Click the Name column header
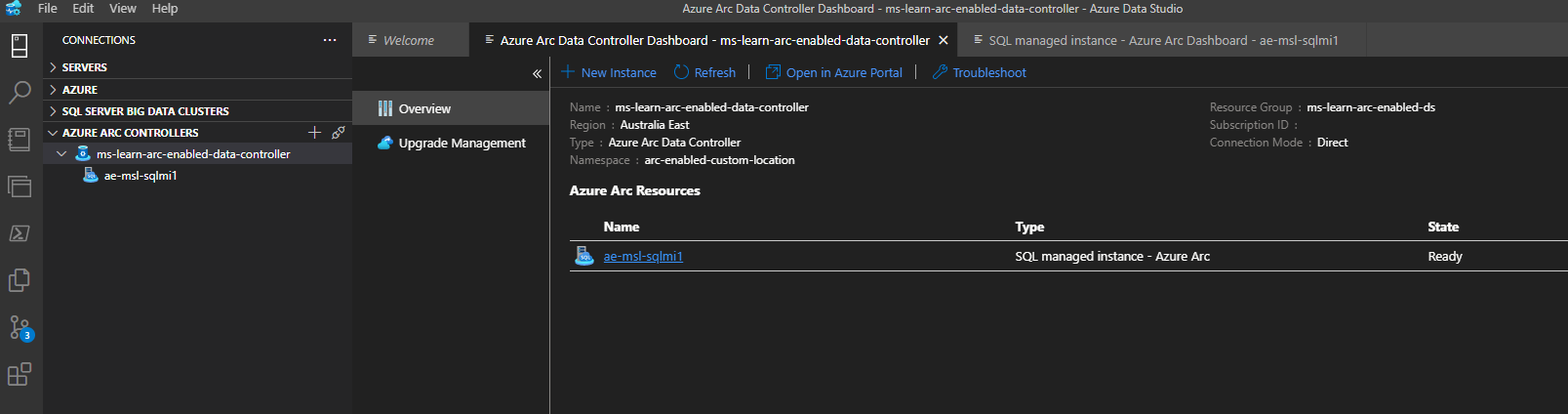 pos(622,227)
